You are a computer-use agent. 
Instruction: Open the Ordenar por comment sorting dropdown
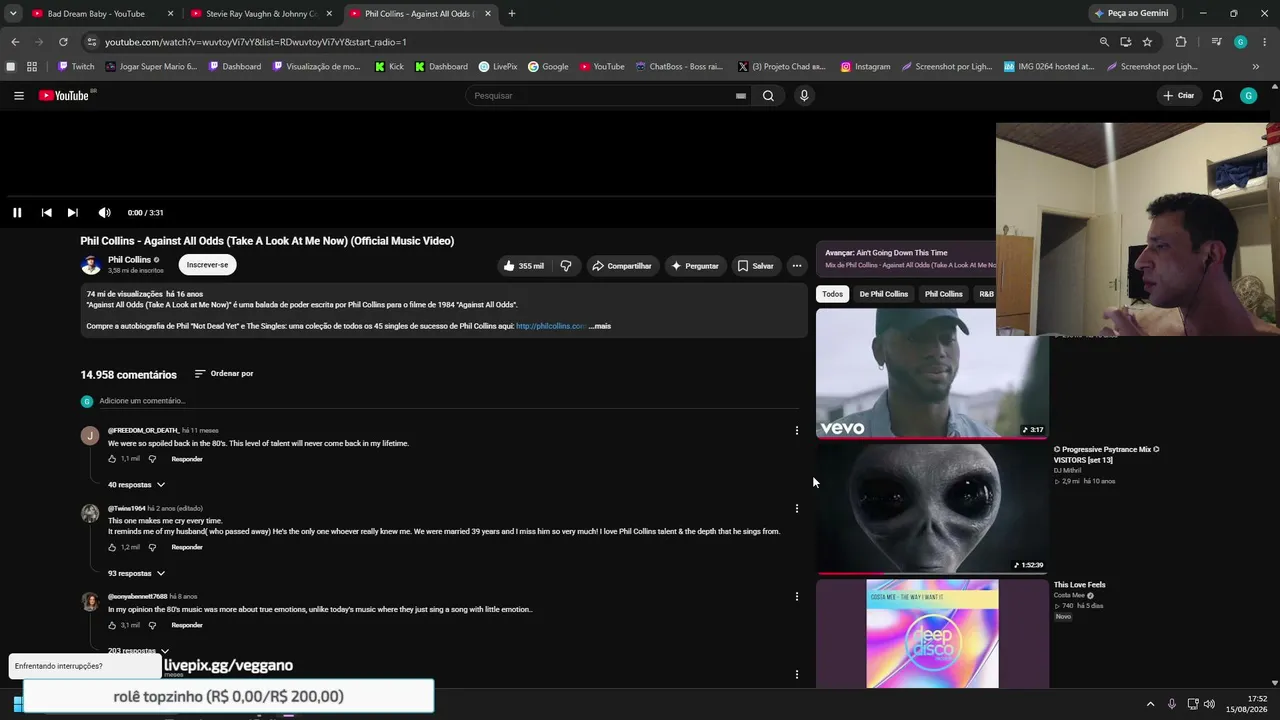224,374
